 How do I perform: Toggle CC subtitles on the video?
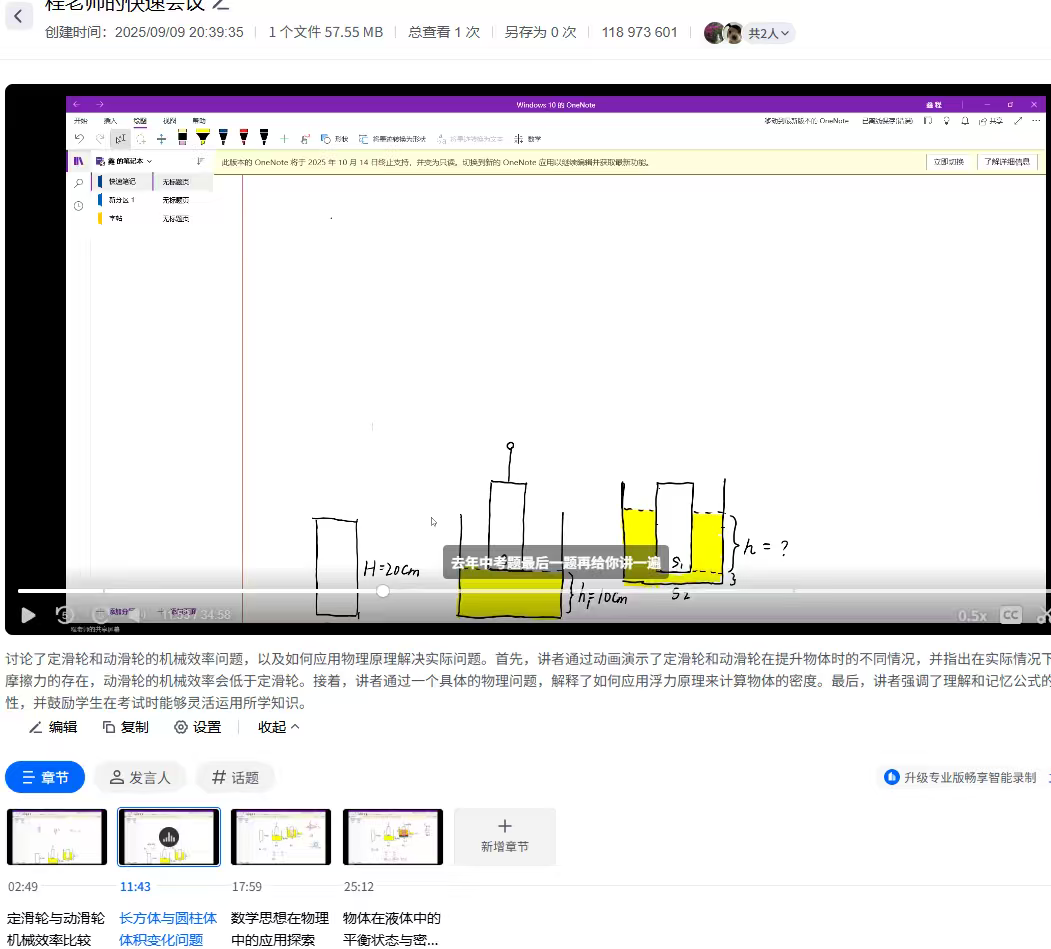[x=1011, y=615]
